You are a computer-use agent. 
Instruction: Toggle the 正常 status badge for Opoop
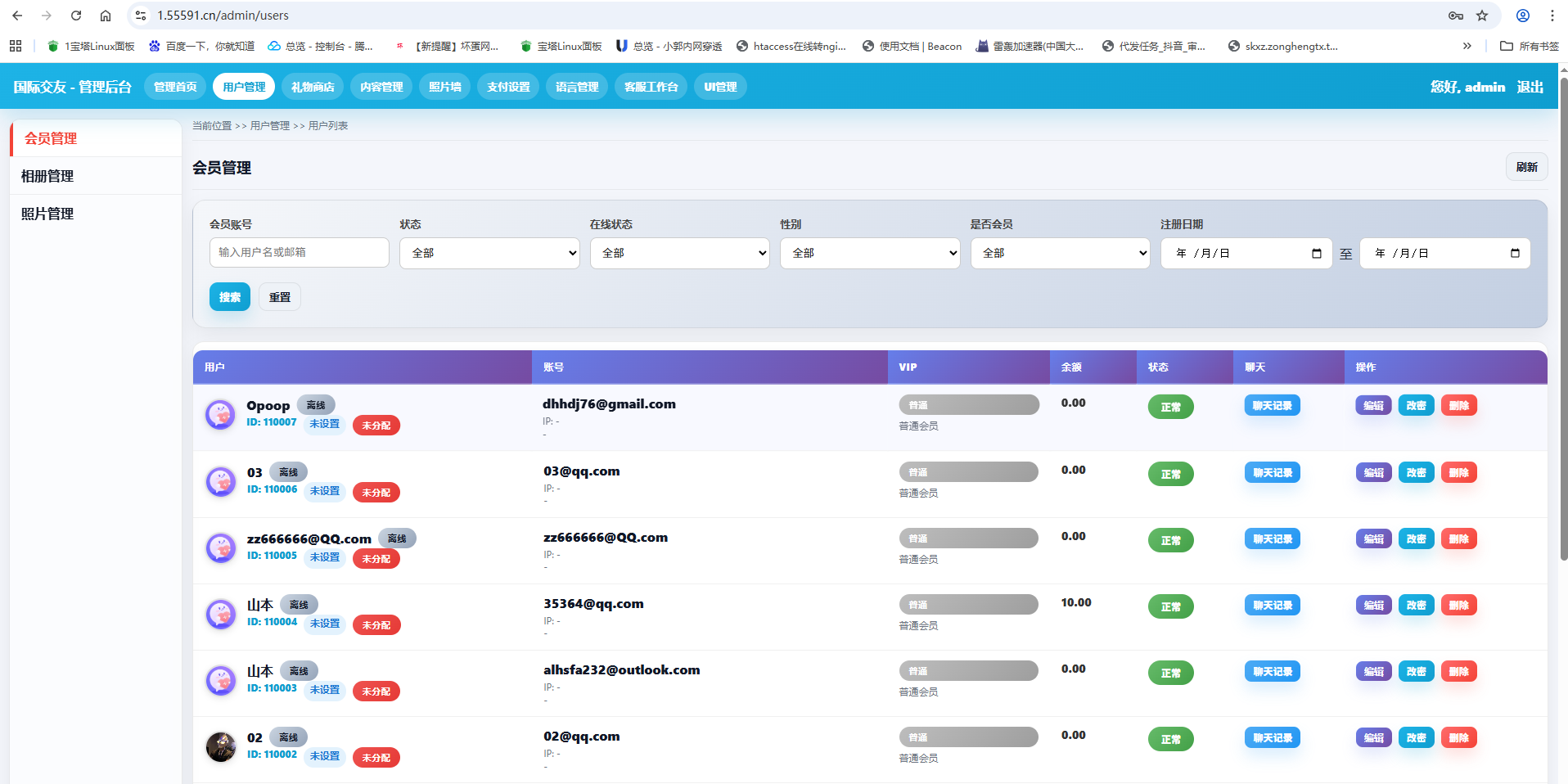[x=1170, y=407]
